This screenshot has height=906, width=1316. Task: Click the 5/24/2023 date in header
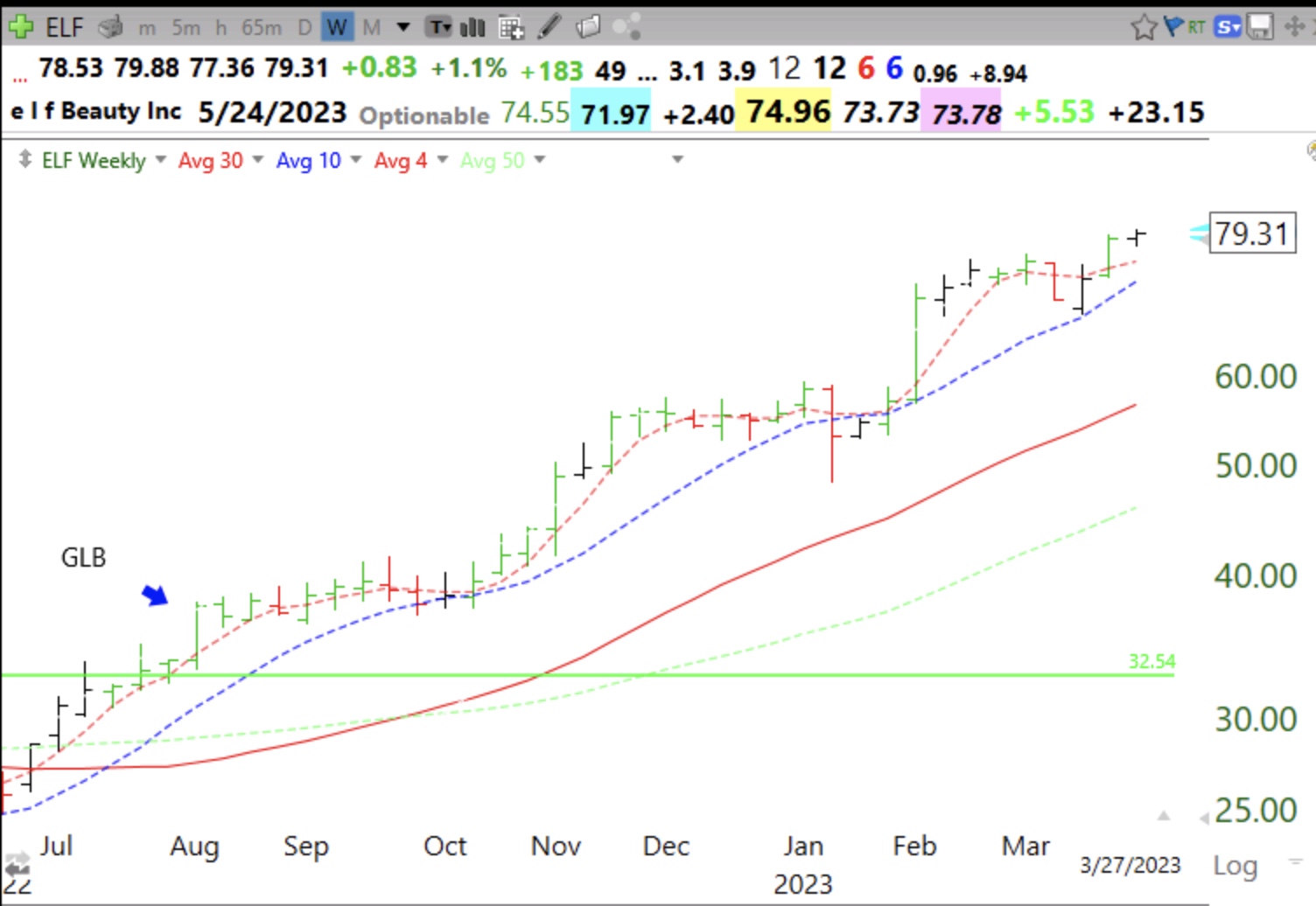[x=272, y=113]
